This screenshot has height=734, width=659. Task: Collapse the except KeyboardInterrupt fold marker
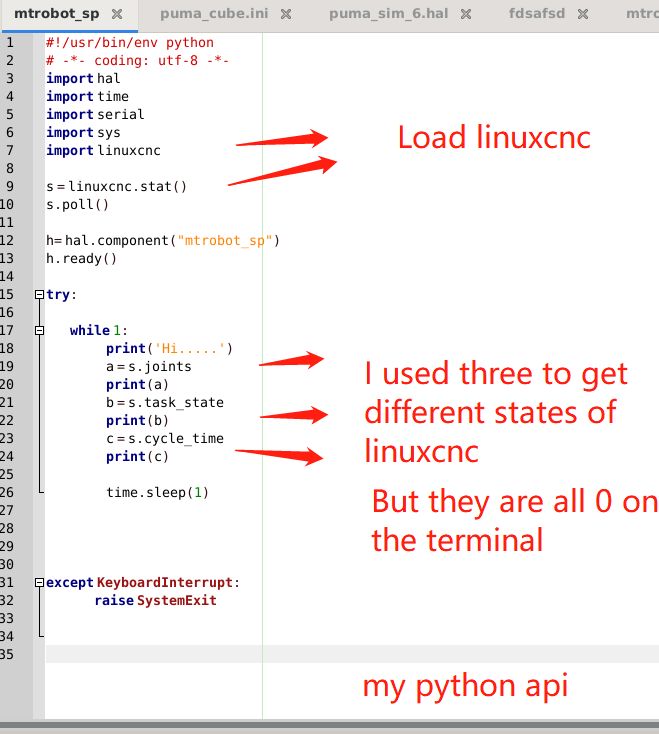tap(39, 582)
